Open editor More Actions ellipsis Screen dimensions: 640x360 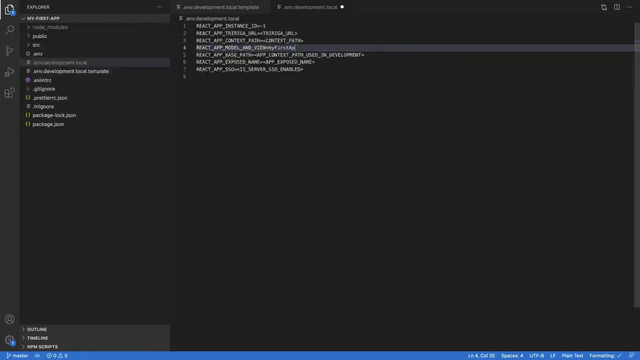[629, 7]
